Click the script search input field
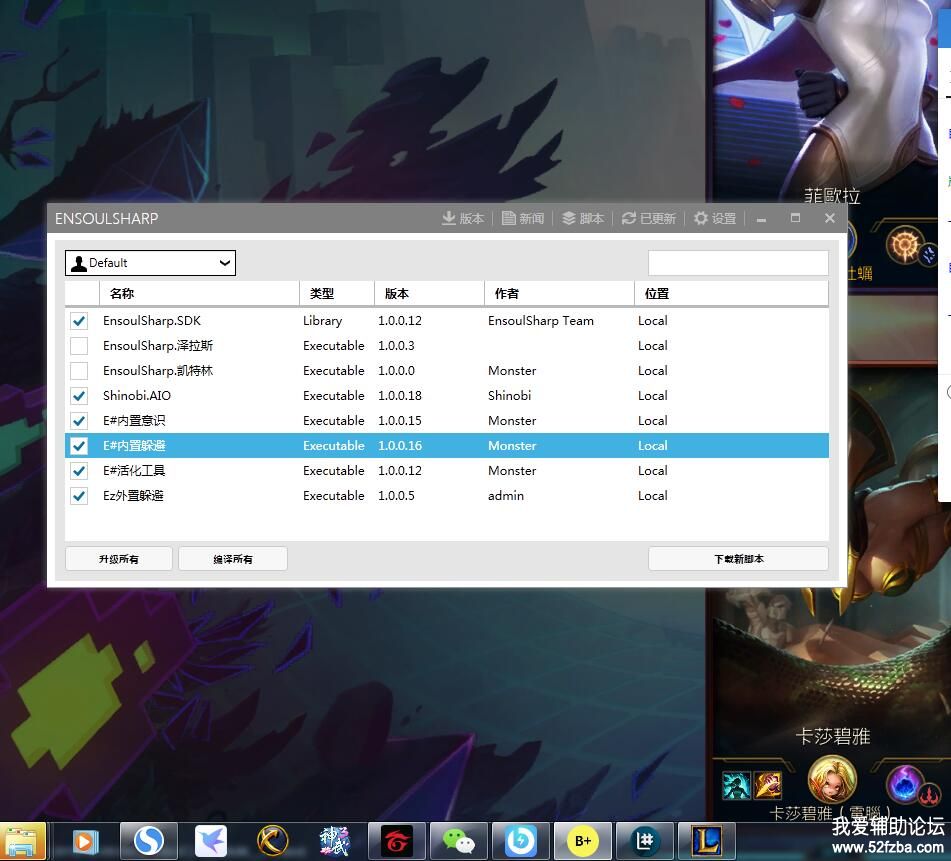 (x=738, y=263)
